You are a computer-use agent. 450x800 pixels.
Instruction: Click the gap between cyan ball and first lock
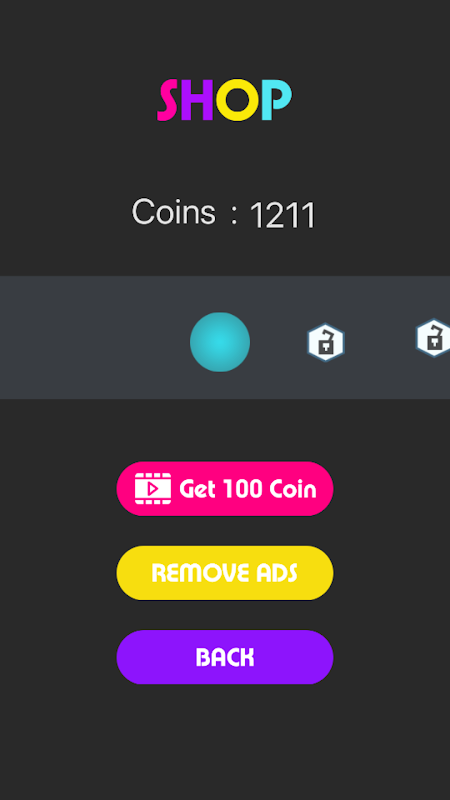click(x=278, y=342)
